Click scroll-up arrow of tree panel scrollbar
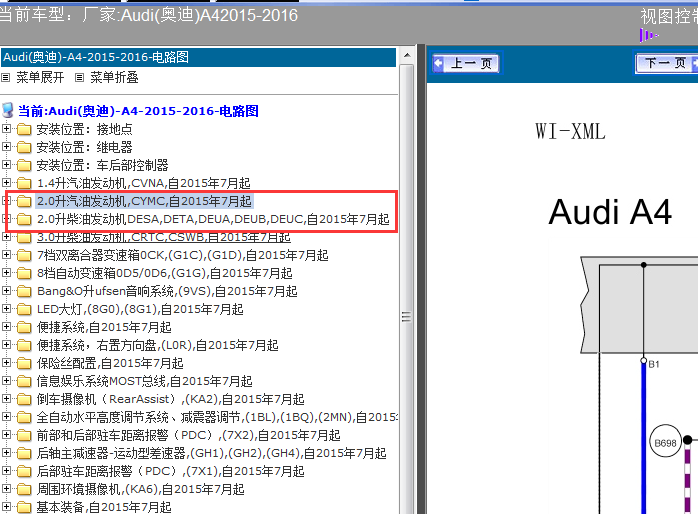698x514 pixels. coord(407,56)
